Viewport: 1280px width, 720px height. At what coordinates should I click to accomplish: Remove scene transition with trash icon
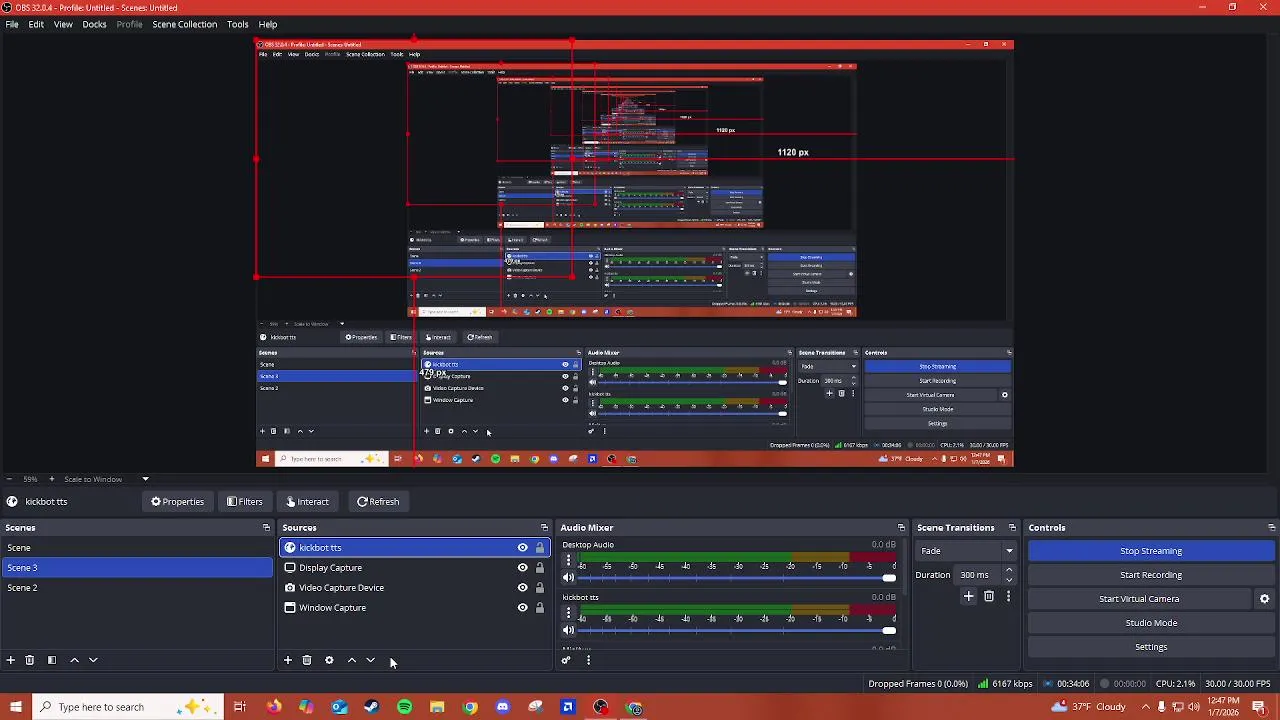[989, 597]
